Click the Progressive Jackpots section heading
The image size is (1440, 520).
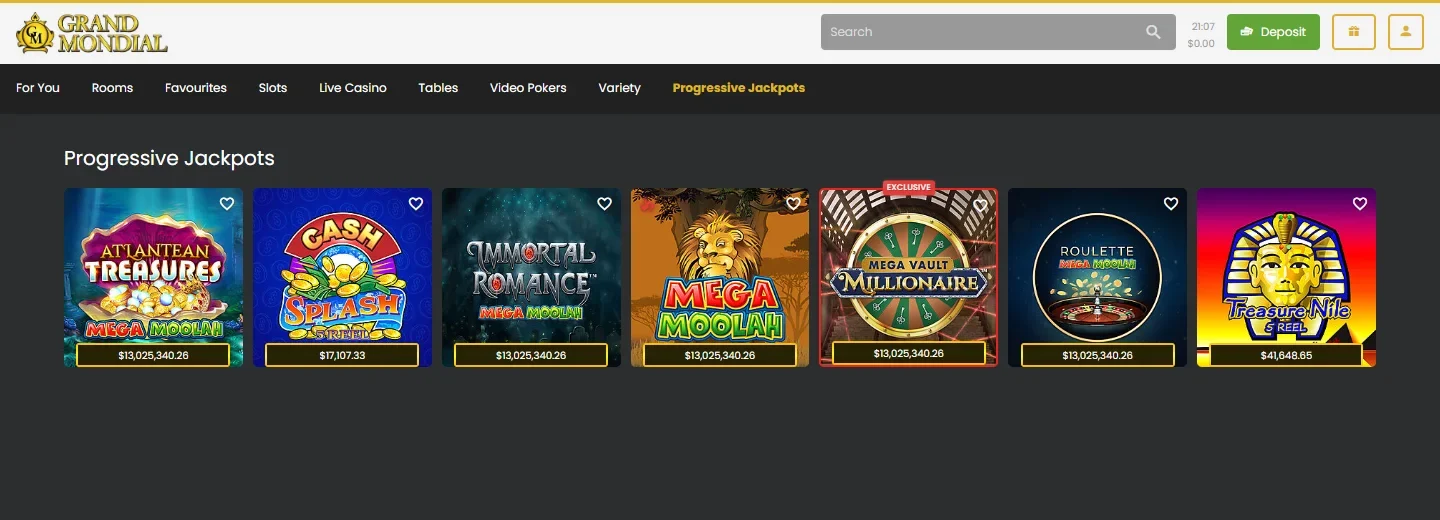point(169,158)
